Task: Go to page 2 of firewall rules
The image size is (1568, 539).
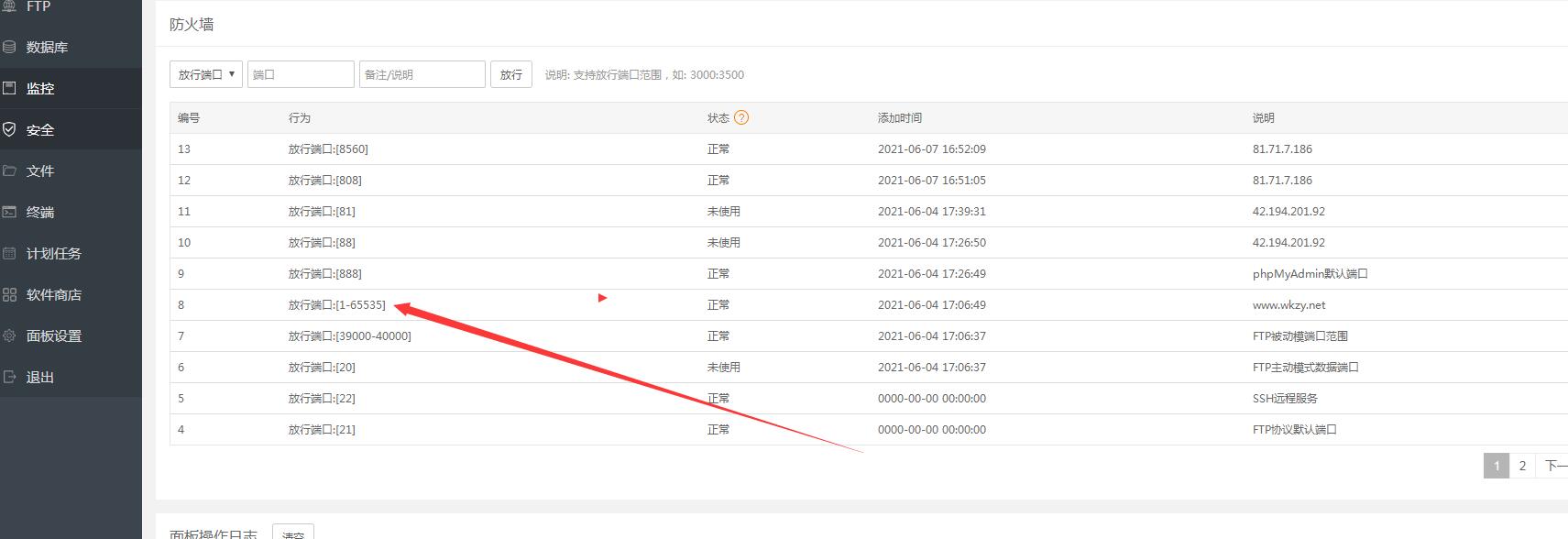Action: pyautogui.click(x=1522, y=466)
